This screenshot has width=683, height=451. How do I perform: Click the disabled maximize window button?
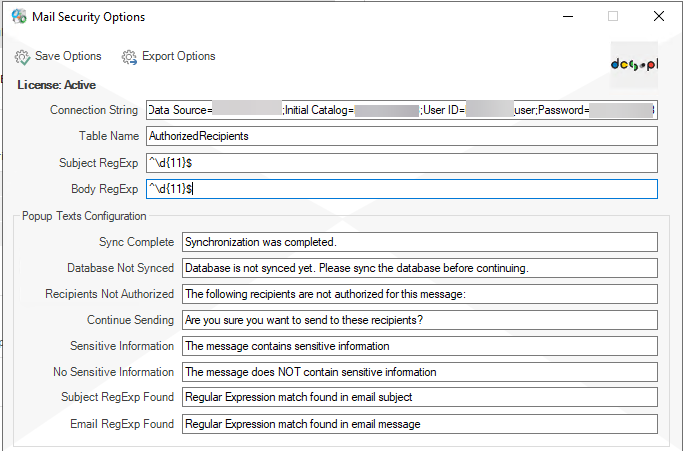[x=613, y=17]
